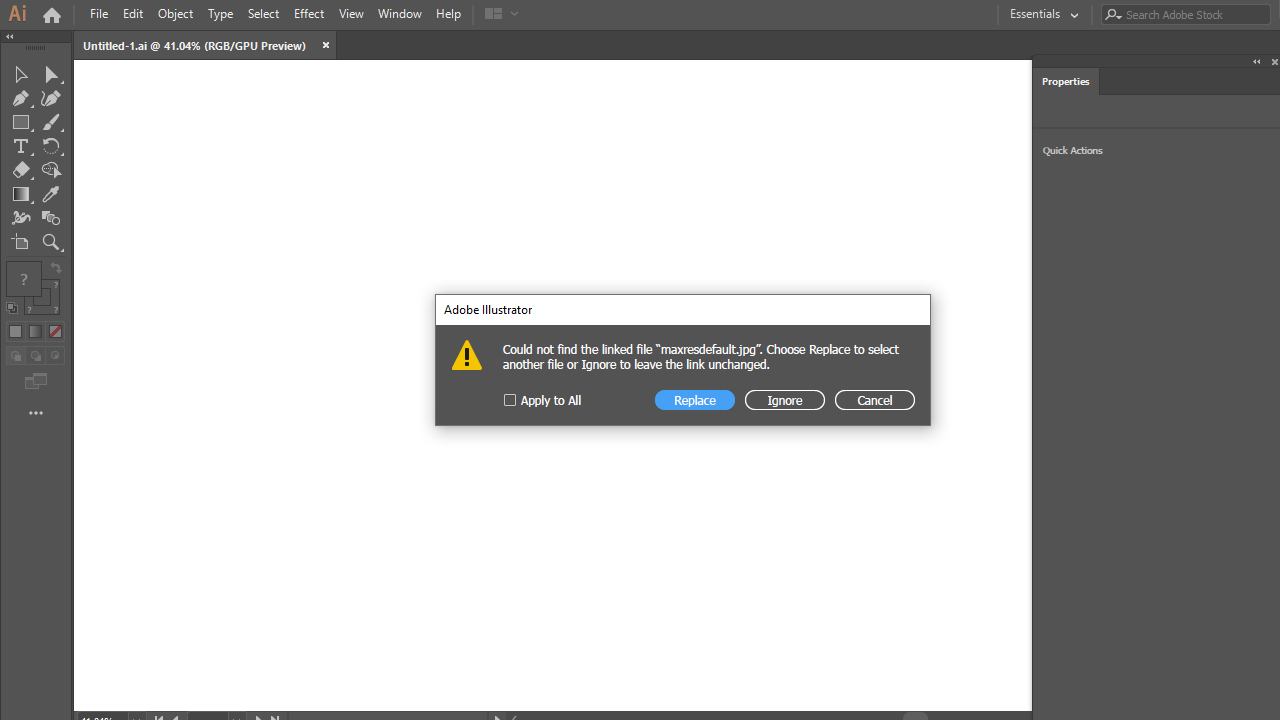1280x720 pixels.
Task: Open Edit Toolbar three dots
Action: click(x=36, y=413)
